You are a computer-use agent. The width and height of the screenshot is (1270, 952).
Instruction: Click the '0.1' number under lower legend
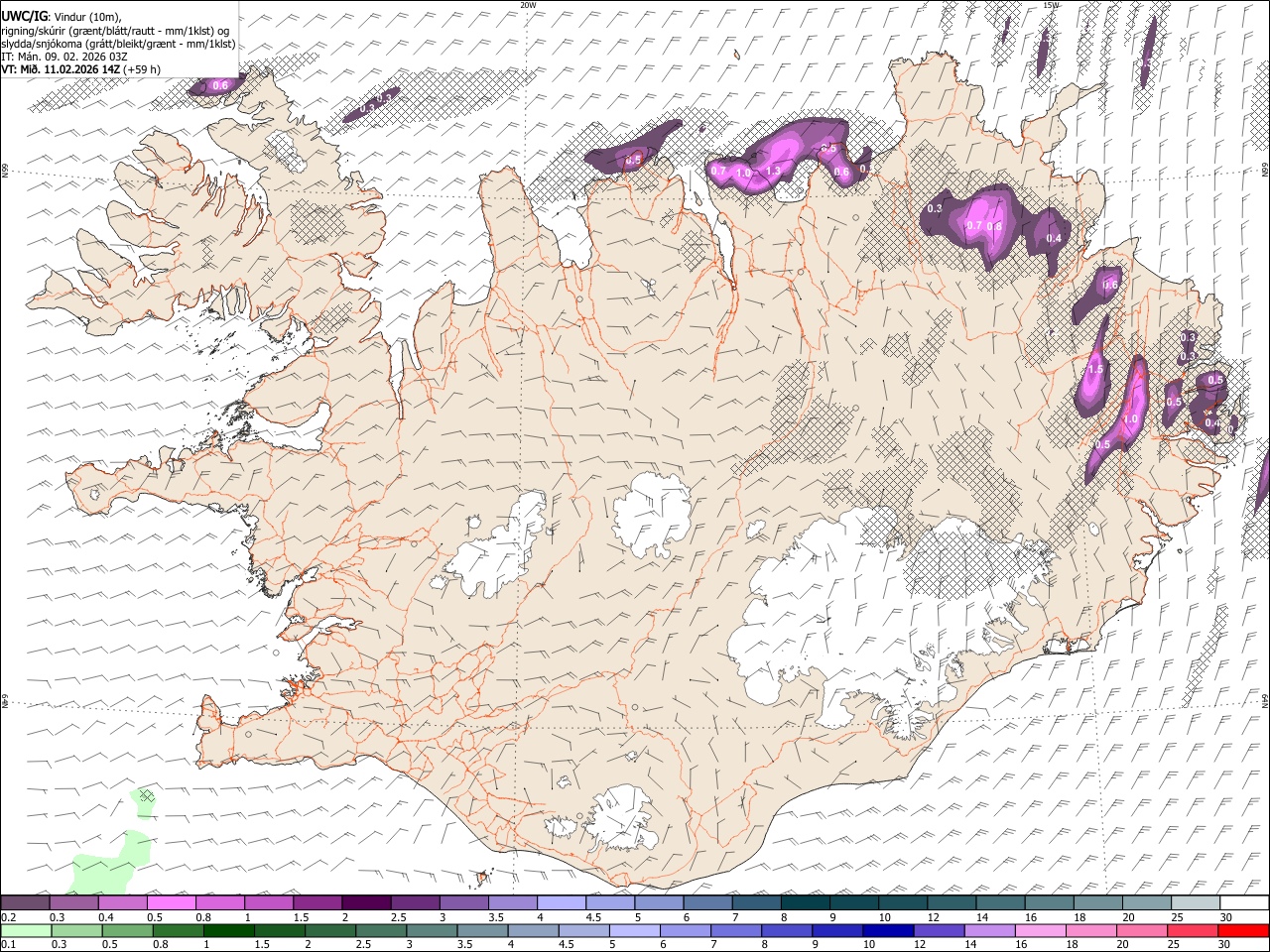[8, 944]
